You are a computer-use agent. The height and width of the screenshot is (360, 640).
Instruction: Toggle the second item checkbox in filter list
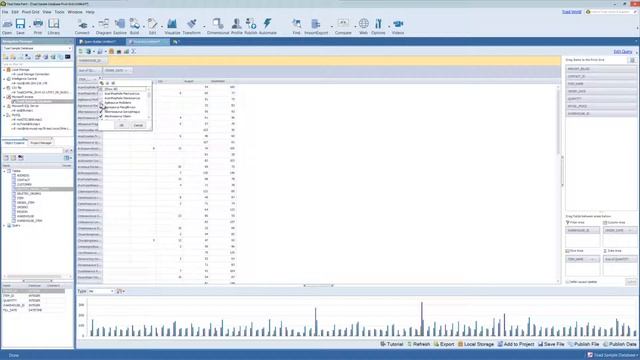click(101, 98)
